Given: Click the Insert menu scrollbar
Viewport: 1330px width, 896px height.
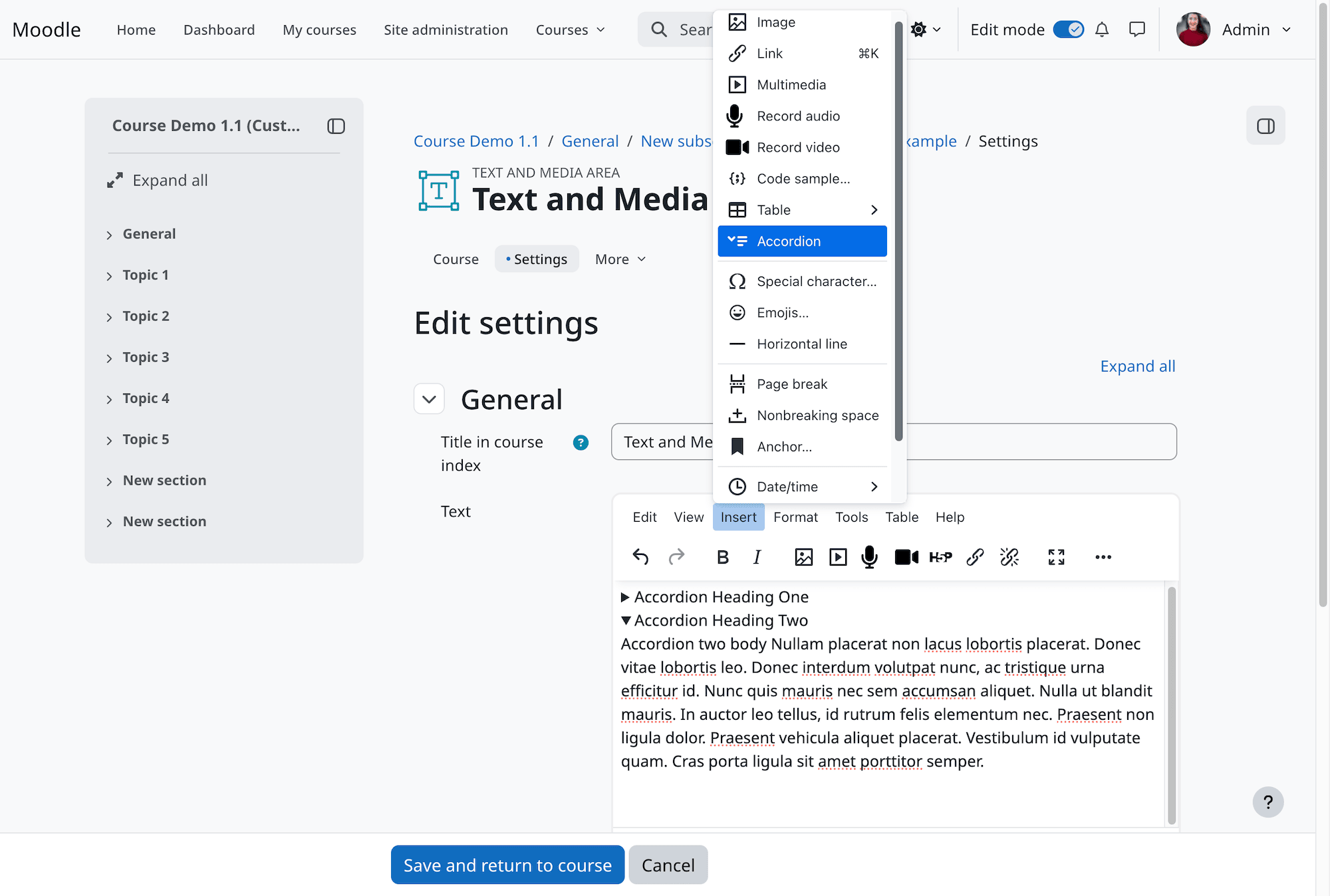Looking at the screenshot, I should (x=898, y=233).
